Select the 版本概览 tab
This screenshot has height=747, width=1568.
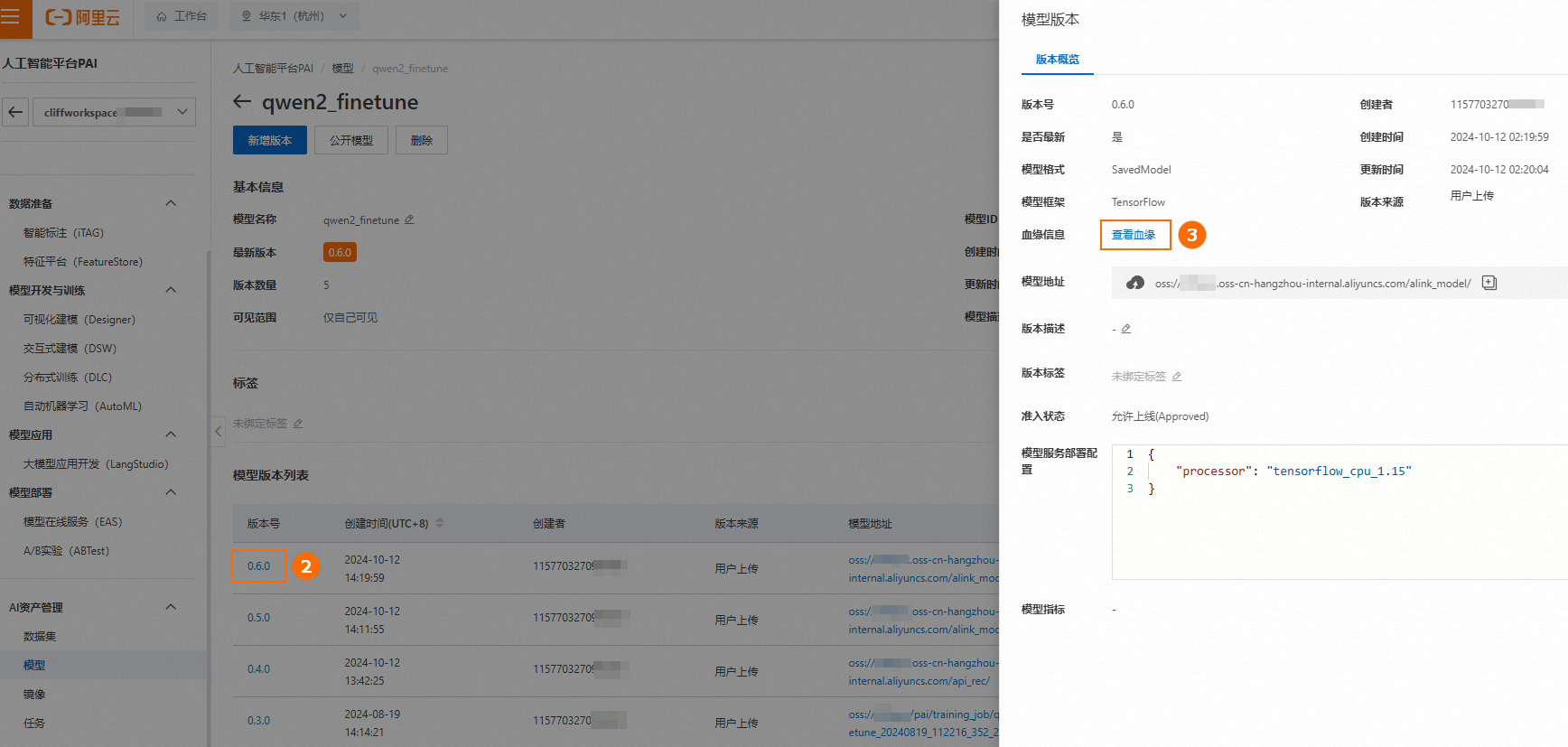tap(1058, 60)
